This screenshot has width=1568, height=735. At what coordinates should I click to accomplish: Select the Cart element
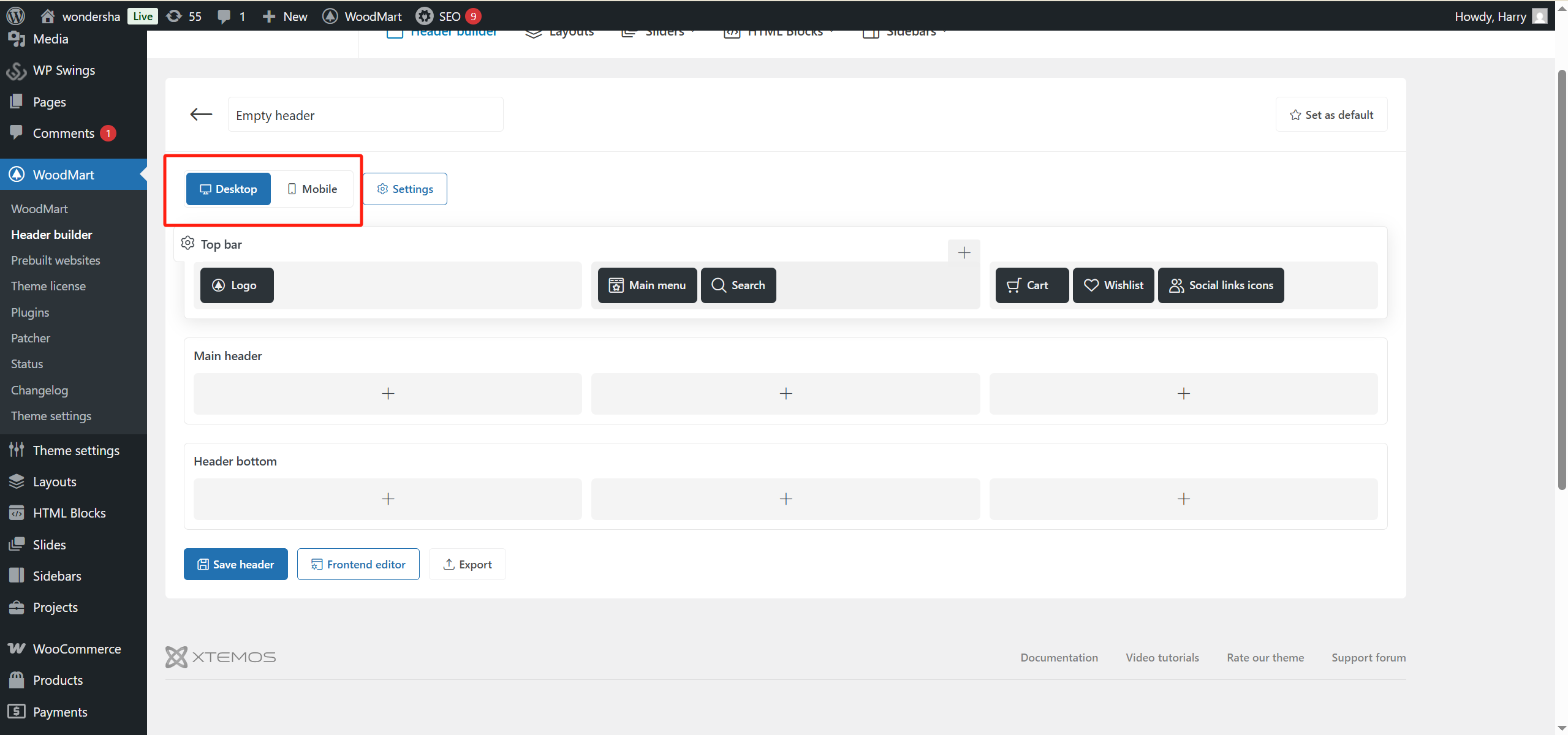coord(1031,285)
